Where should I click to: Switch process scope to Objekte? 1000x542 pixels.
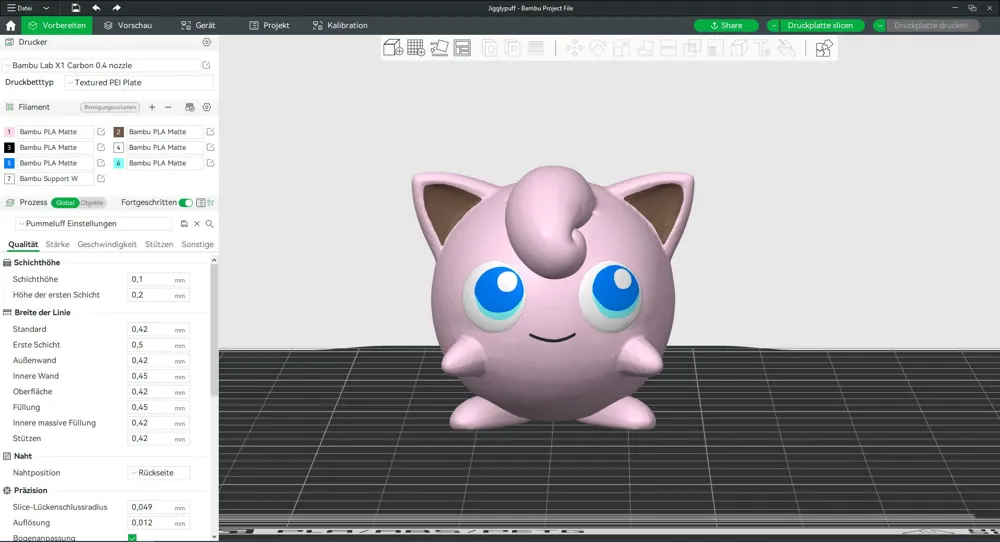pos(92,203)
